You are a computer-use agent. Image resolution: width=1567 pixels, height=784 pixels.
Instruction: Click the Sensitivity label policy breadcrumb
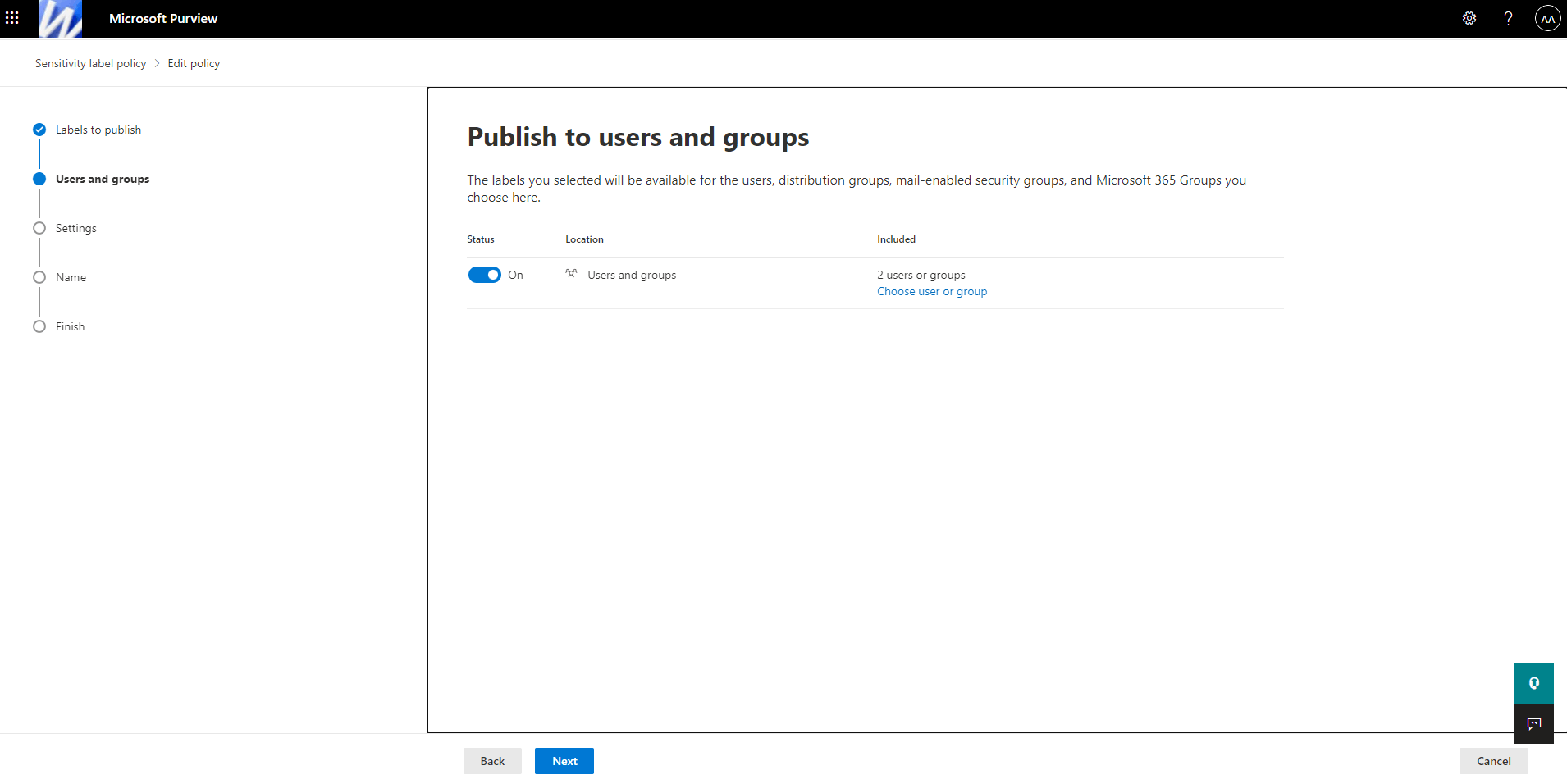pos(90,63)
